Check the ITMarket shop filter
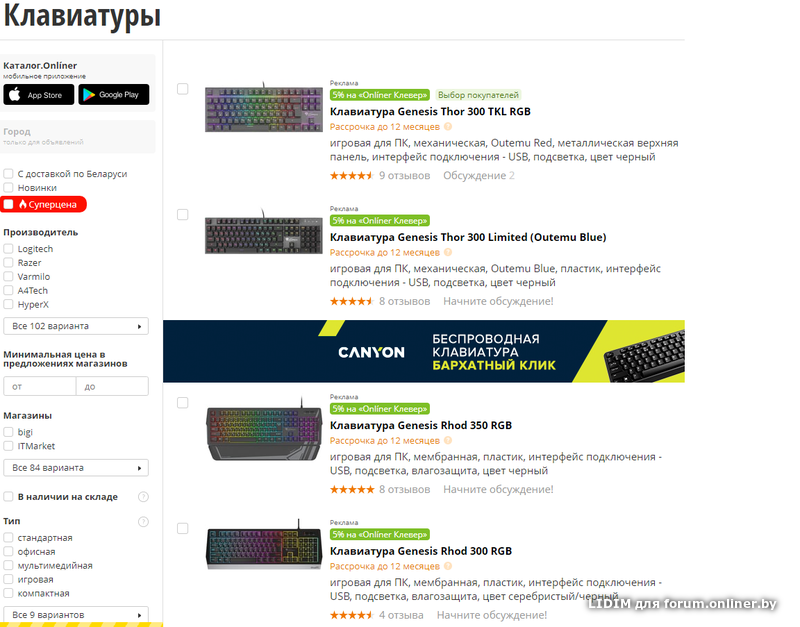800x627 pixels. pyautogui.click(x=8, y=446)
